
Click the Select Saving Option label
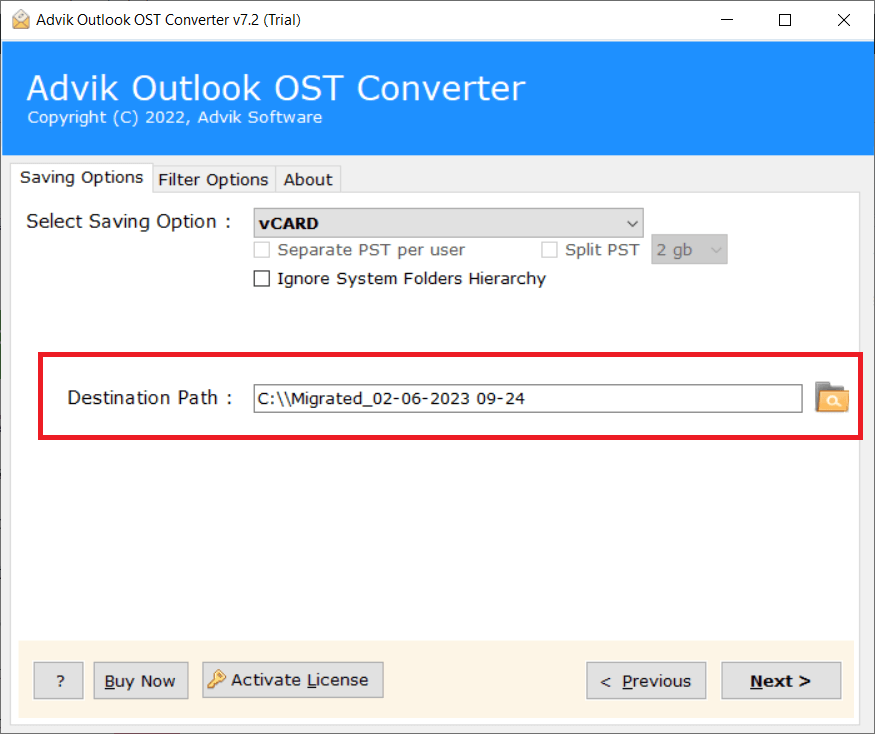point(129,222)
